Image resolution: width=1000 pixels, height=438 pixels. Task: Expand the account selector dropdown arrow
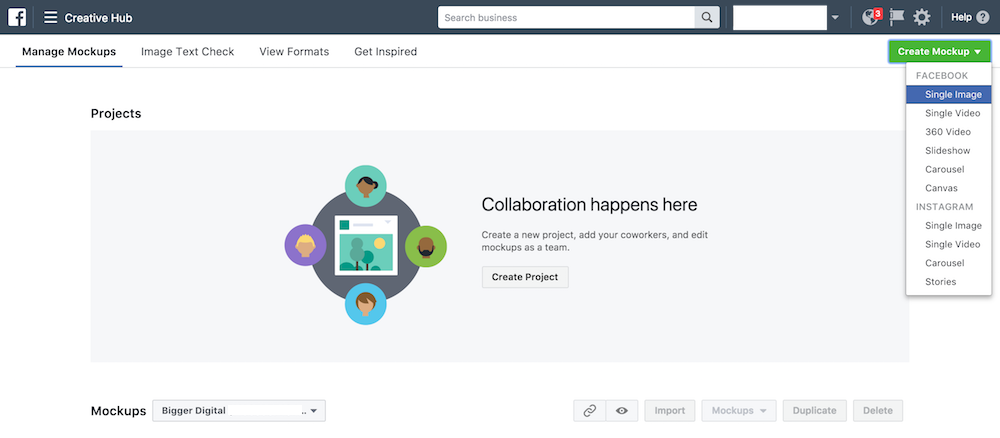(x=835, y=17)
